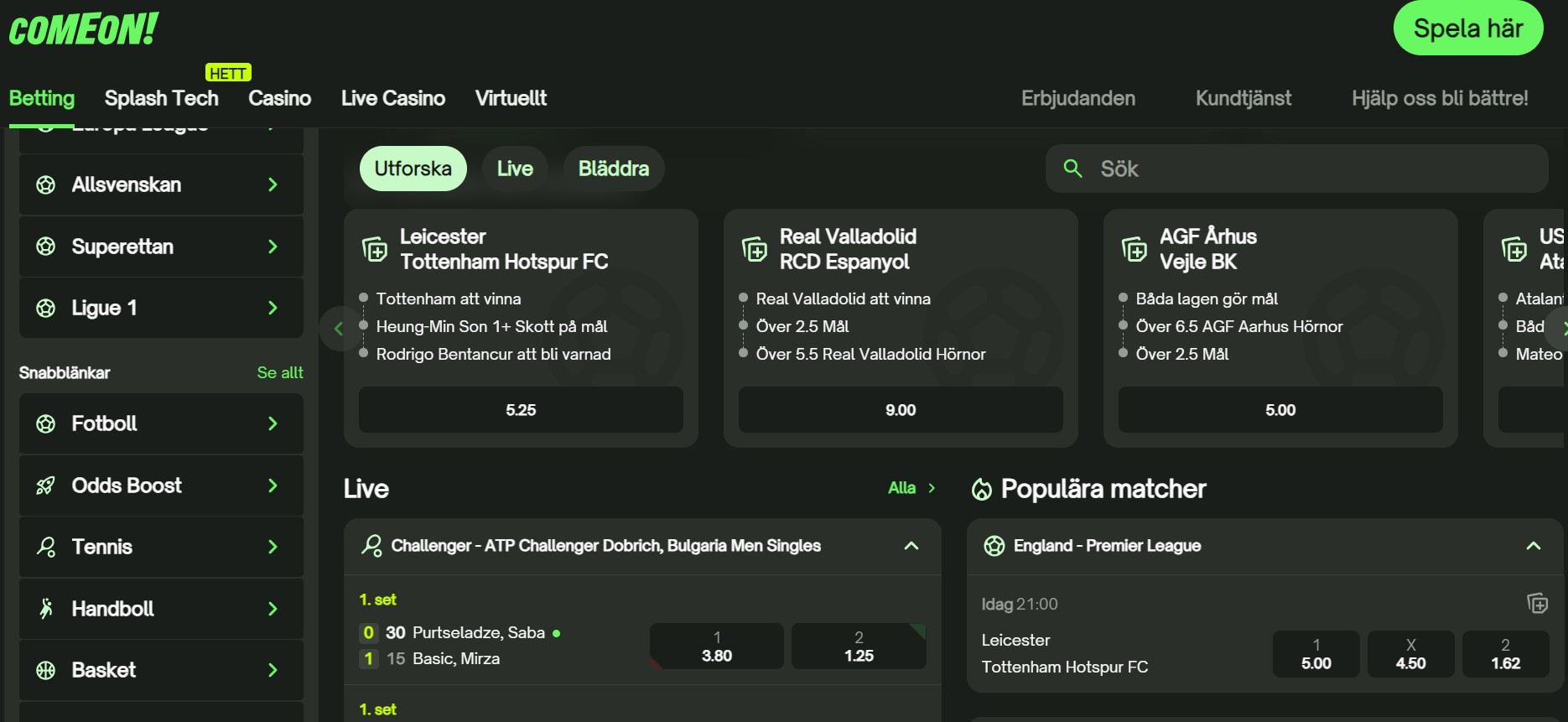Switch to the Live filter tab

515,169
